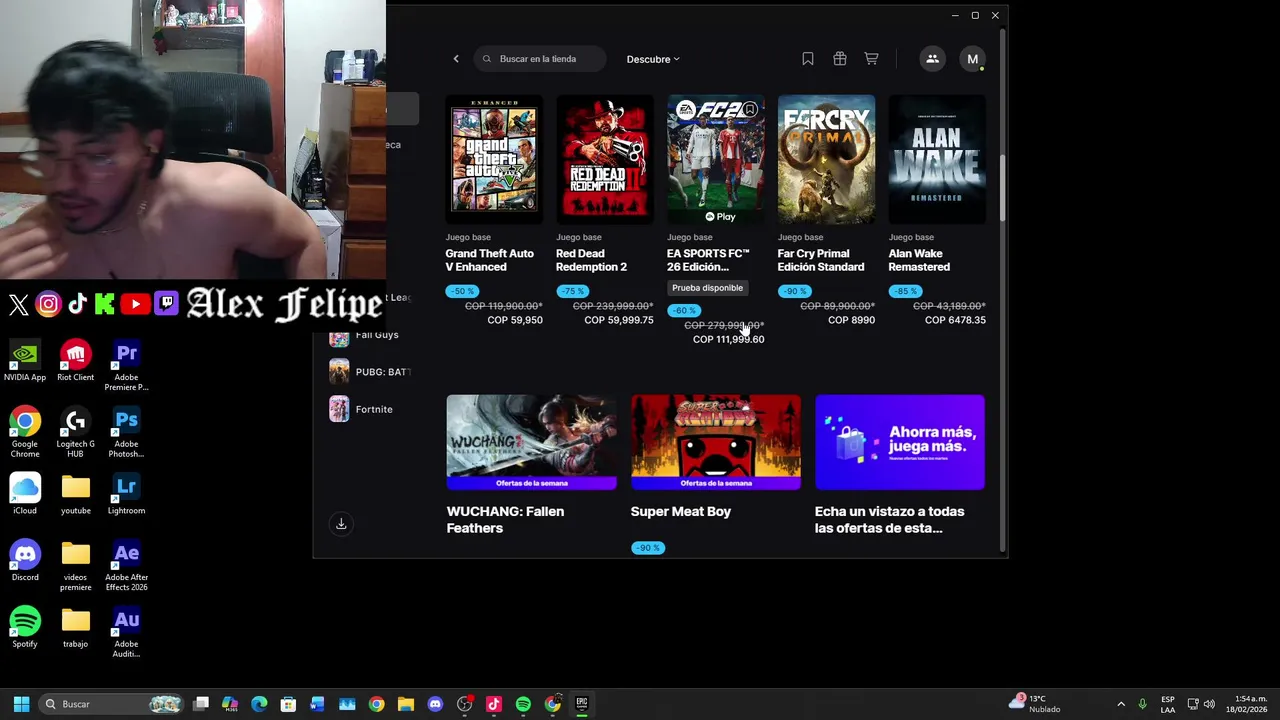The width and height of the screenshot is (1280, 720).
Task: Open Lightroom desktop shortcut
Action: click(126, 495)
